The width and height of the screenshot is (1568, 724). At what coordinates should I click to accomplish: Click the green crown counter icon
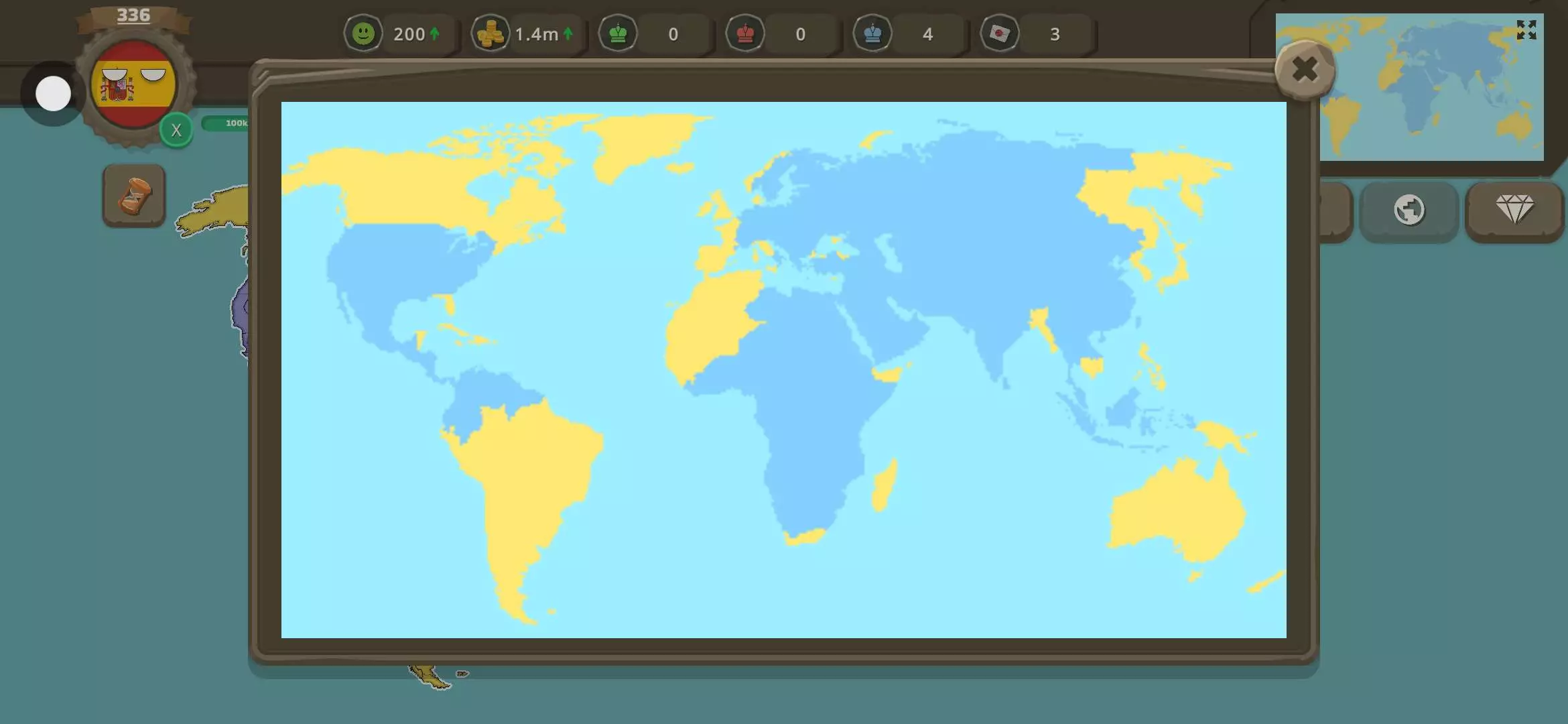(x=618, y=34)
